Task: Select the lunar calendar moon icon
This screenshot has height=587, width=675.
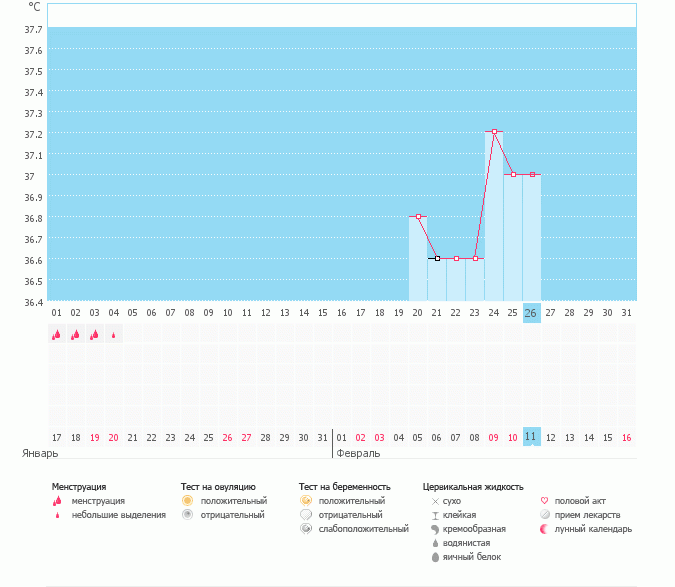Action: pyautogui.click(x=544, y=528)
